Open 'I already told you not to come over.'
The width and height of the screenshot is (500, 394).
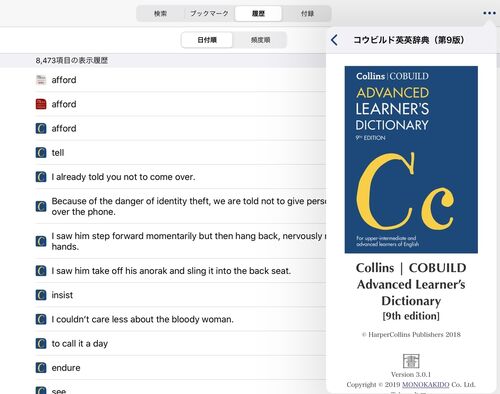(180, 177)
